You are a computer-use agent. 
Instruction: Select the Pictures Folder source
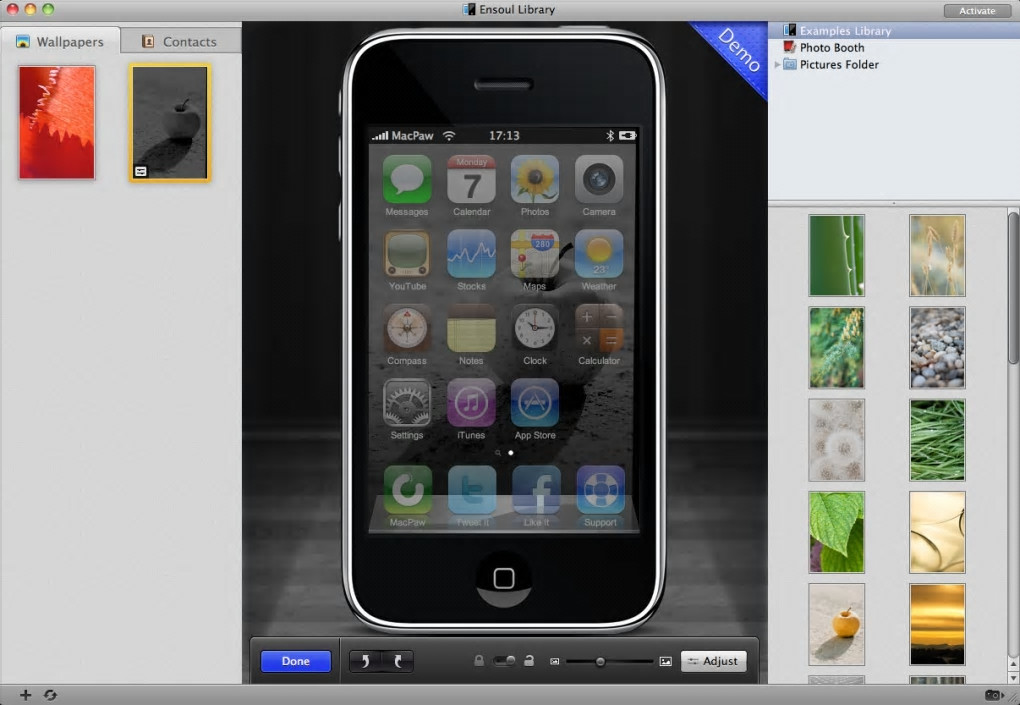[x=893, y=64]
